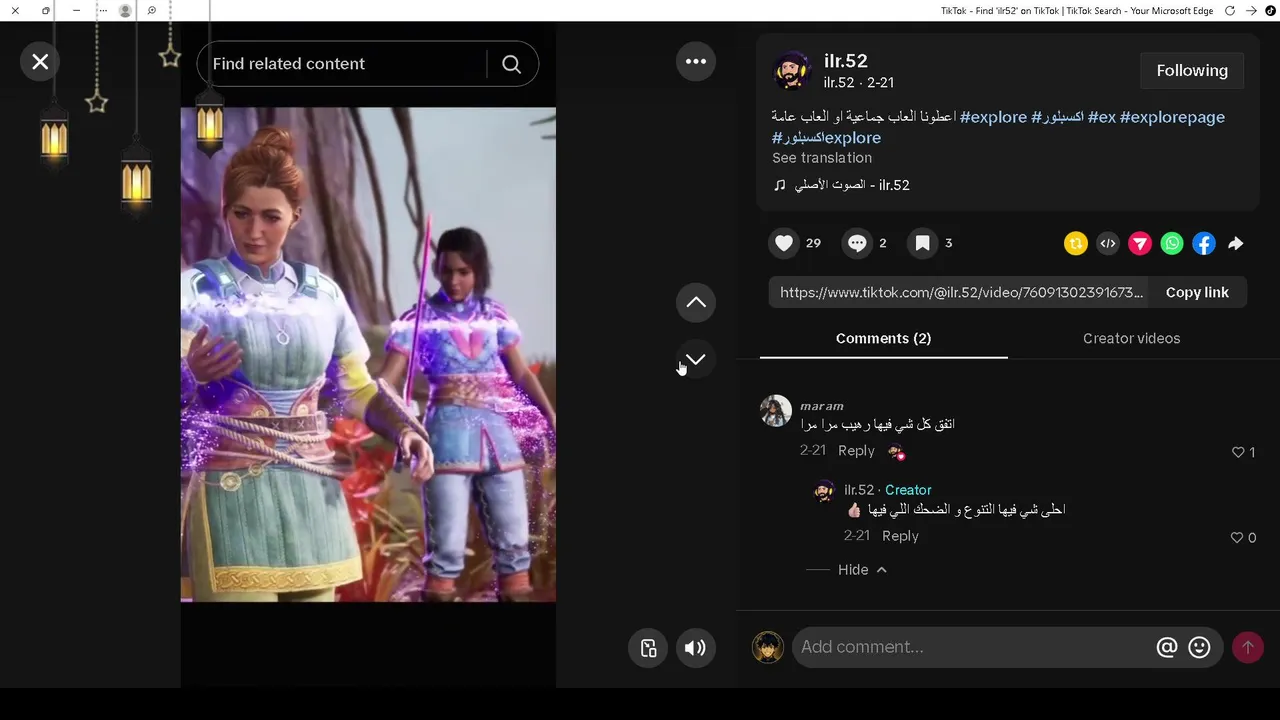Reply to ilr.52's creator comment

coord(900,536)
